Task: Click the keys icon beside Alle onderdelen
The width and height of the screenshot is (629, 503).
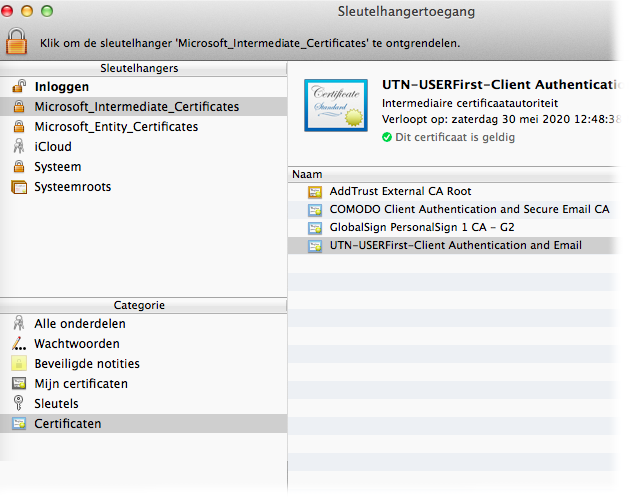Action: 19,323
